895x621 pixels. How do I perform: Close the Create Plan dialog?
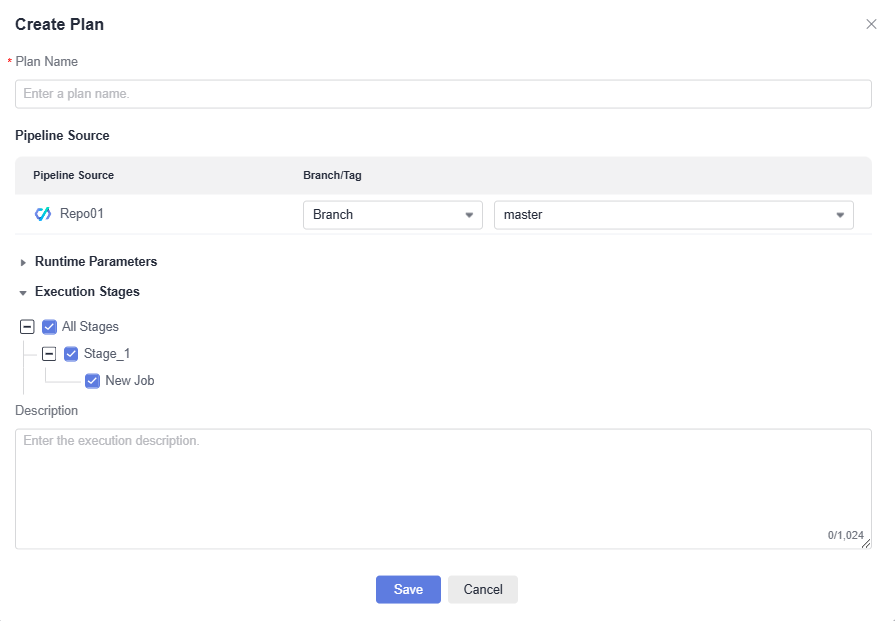[871, 24]
